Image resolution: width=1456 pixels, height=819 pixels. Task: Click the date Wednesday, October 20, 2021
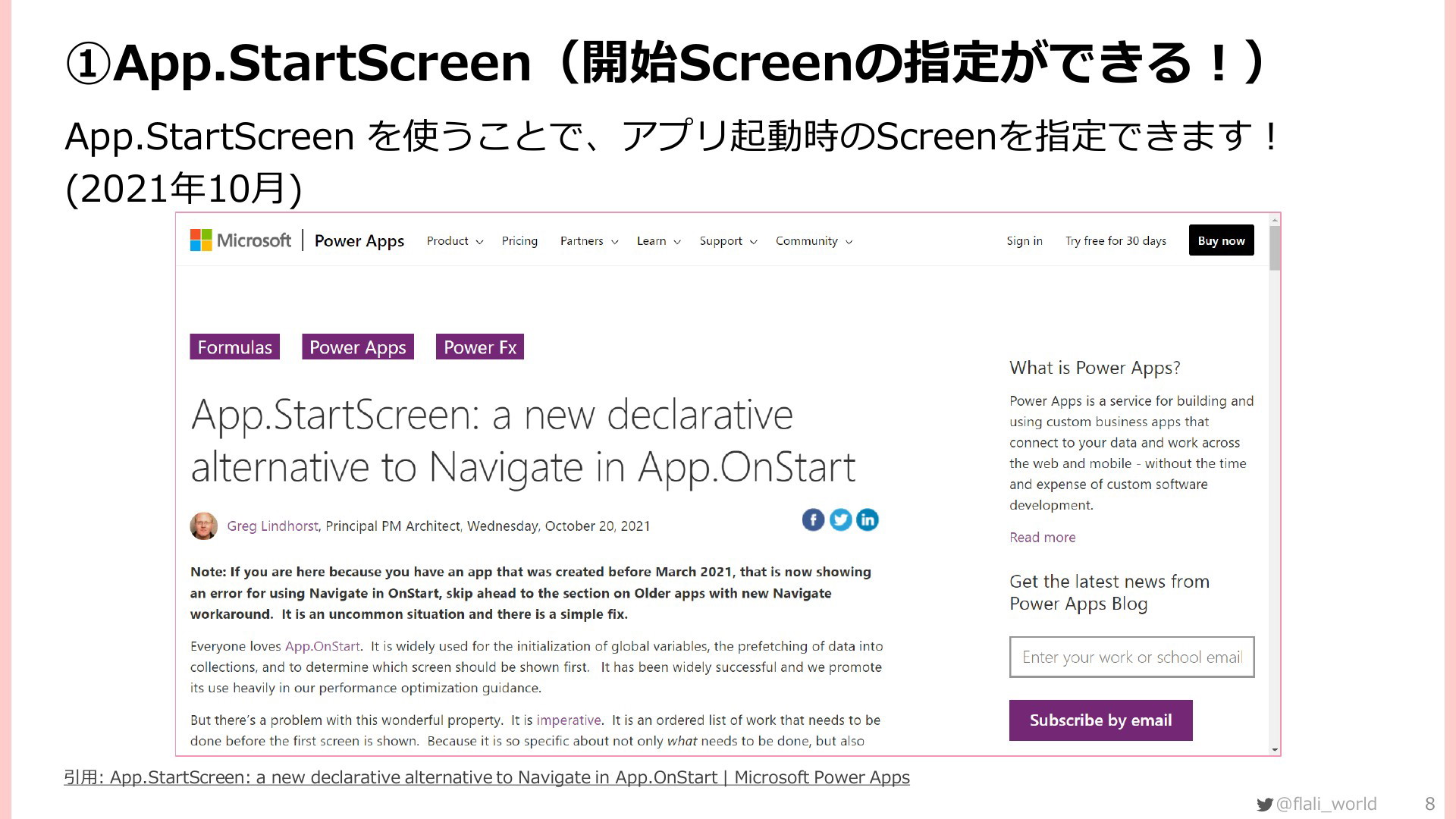(558, 526)
